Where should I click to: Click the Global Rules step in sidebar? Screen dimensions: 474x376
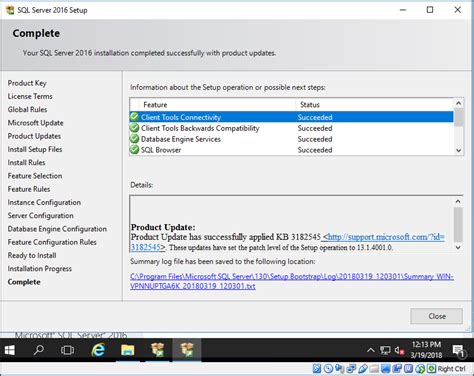(x=27, y=109)
